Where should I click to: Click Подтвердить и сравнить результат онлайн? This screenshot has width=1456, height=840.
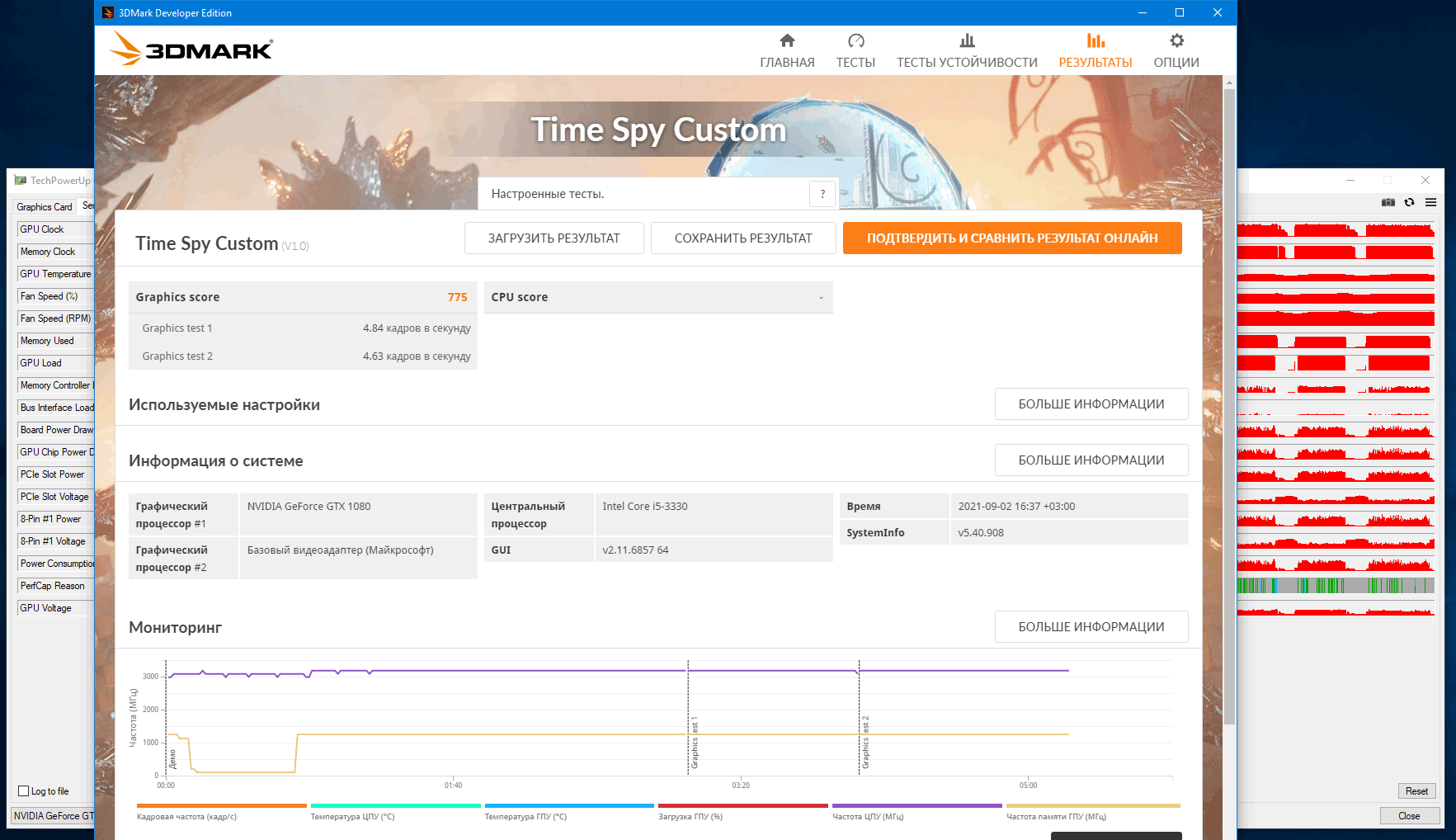pos(1012,238)
